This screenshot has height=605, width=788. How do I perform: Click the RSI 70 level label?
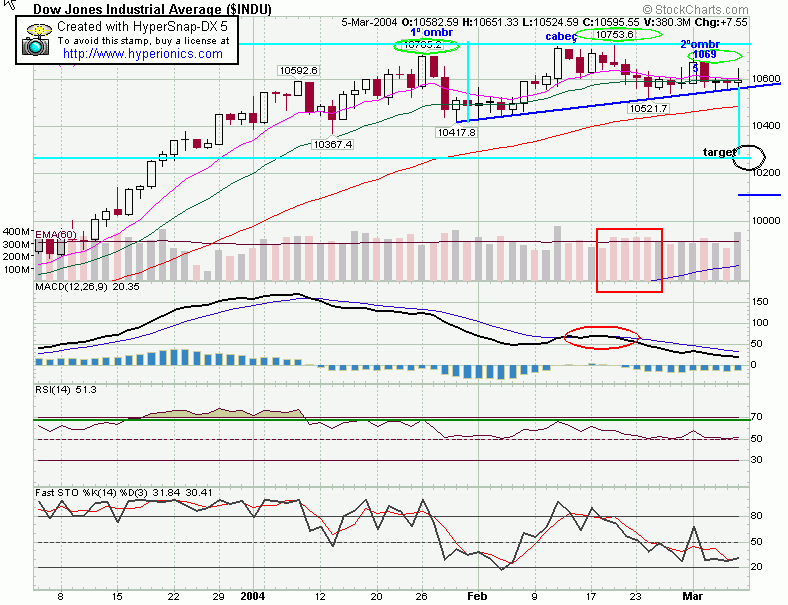(756, 417)
